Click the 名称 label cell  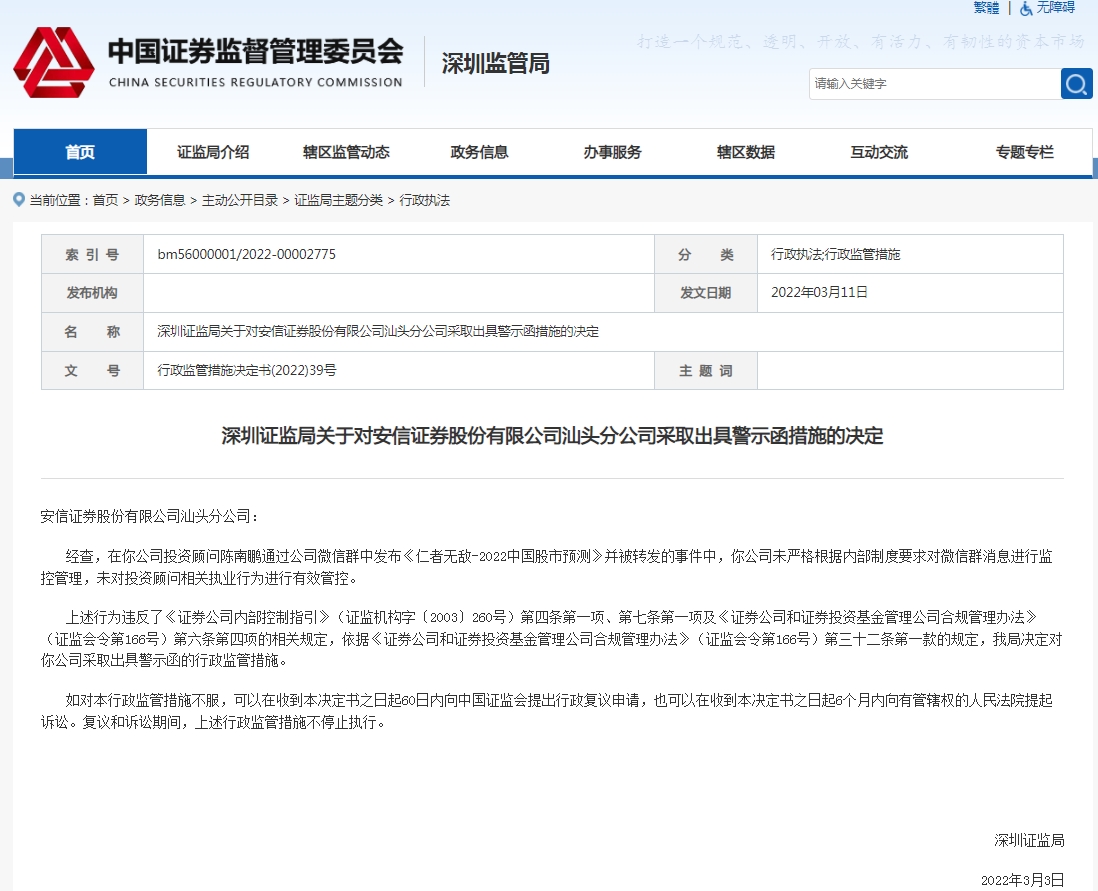92,331
